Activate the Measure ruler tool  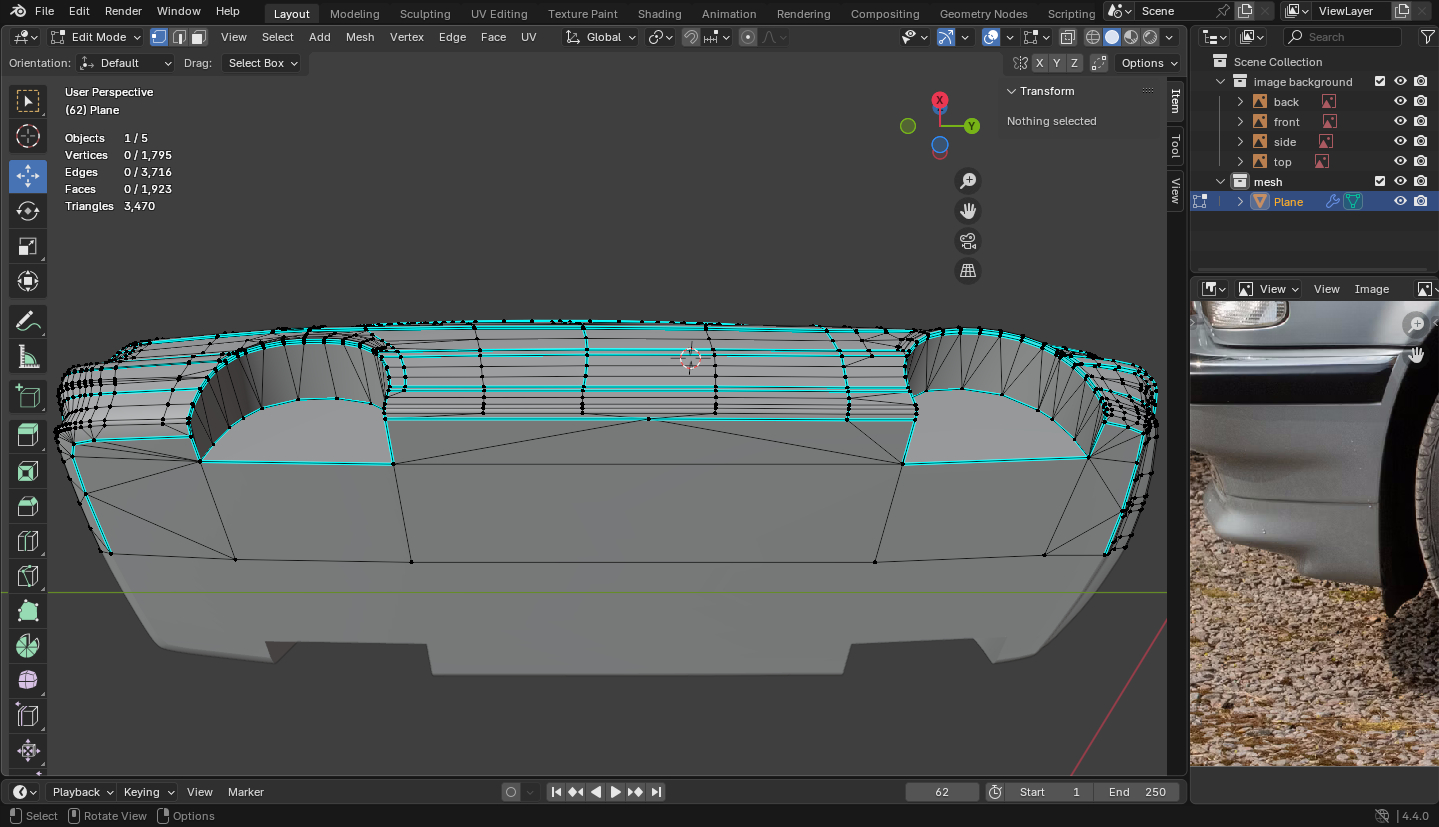click(28, 357)
